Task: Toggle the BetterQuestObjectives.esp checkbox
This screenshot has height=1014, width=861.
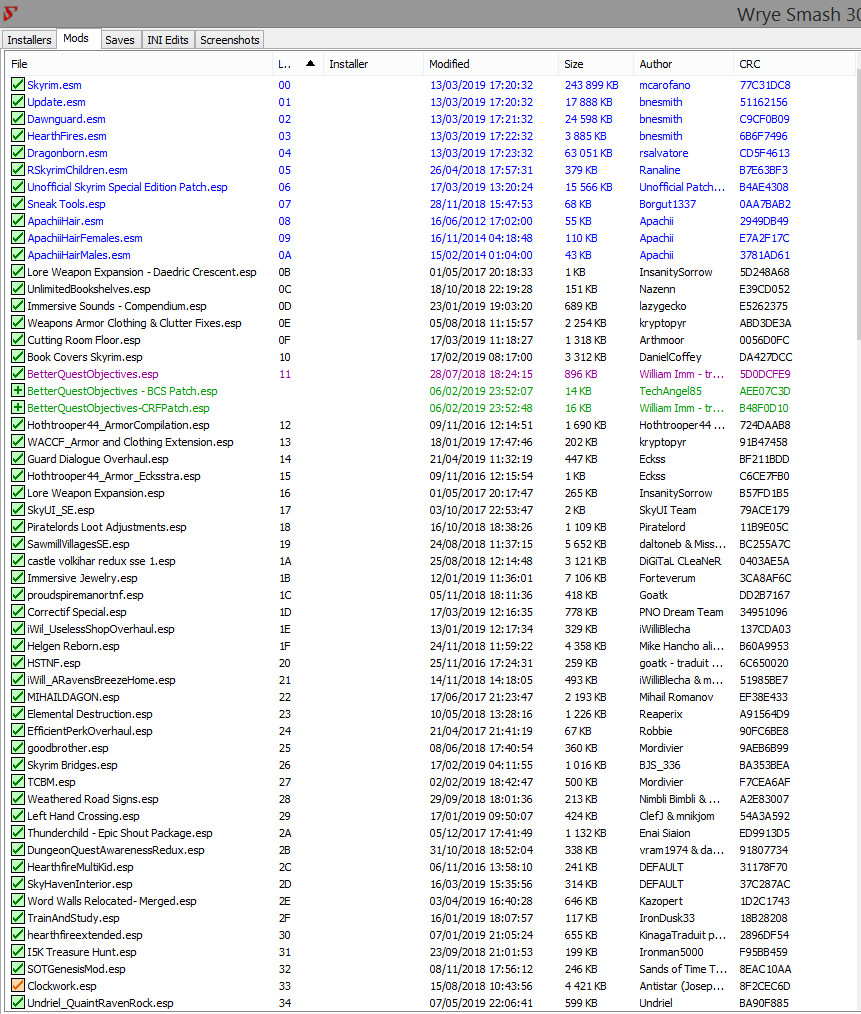Action: (x=17, y=374)
